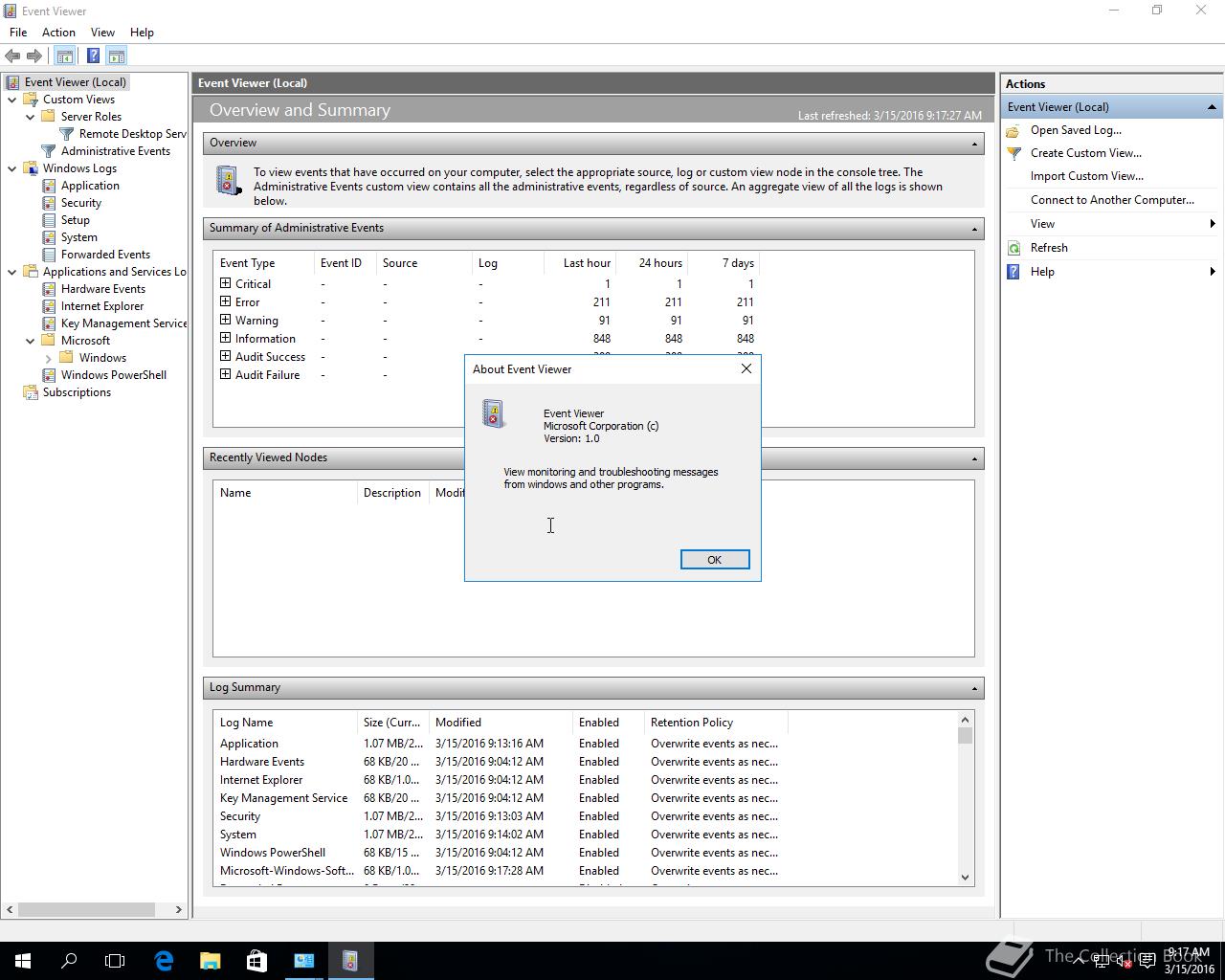Click the green Refresh icon in Actions

tap(1013, 248)
